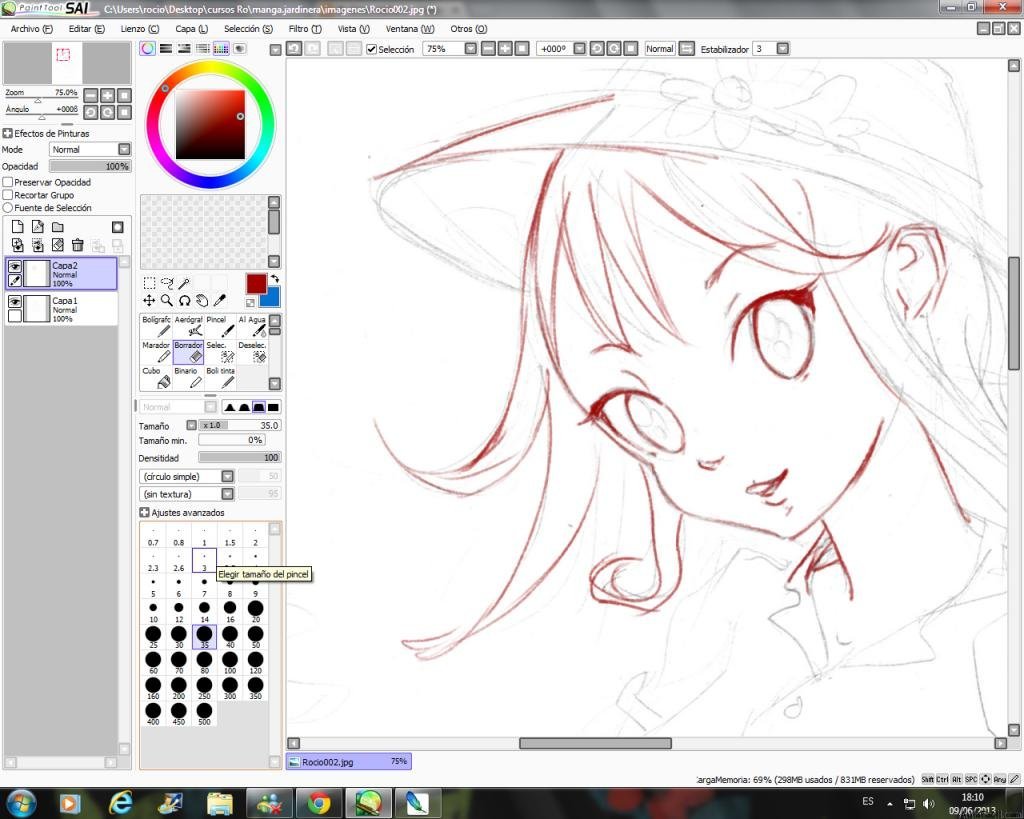Open the círculo simple brush shape dropdown
The image size is (1024, 819).
click(187, 476)
